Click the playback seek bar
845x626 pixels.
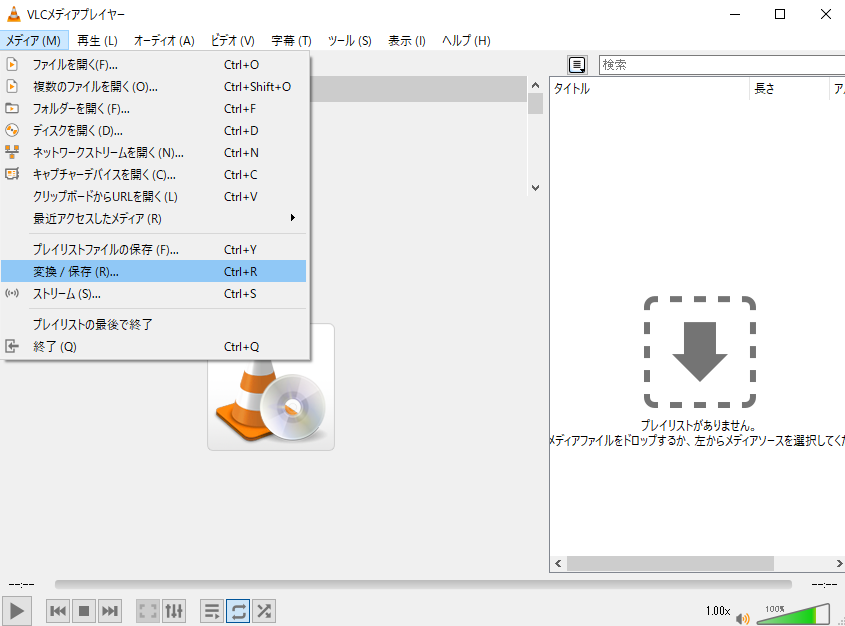(423, 585)
